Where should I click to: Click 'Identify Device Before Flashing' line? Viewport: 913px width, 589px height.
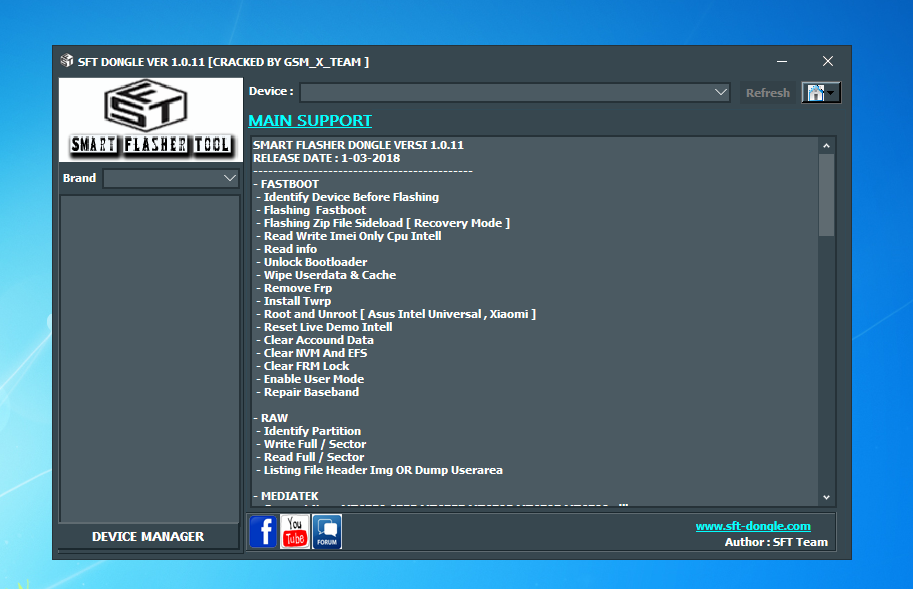tap(346, 197)
